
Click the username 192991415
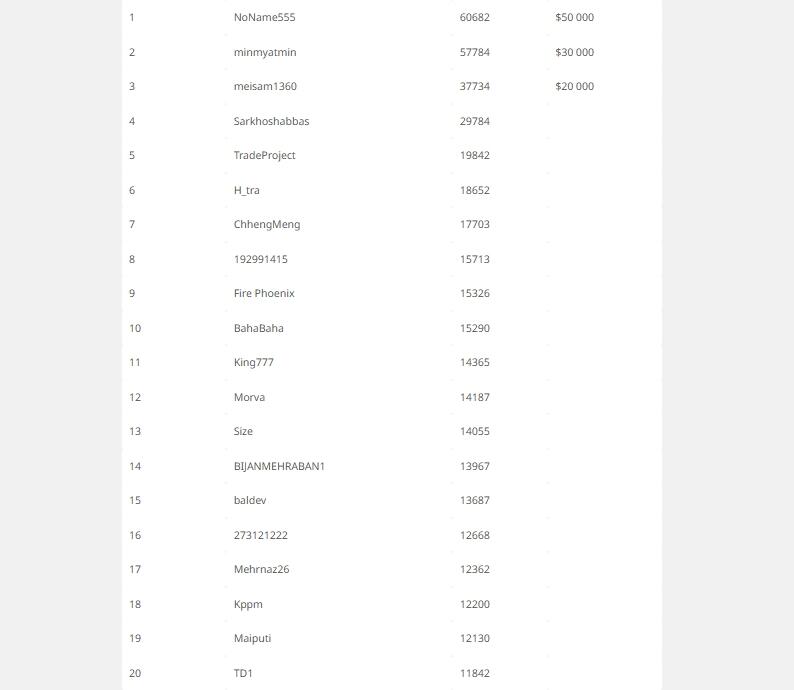260,259
